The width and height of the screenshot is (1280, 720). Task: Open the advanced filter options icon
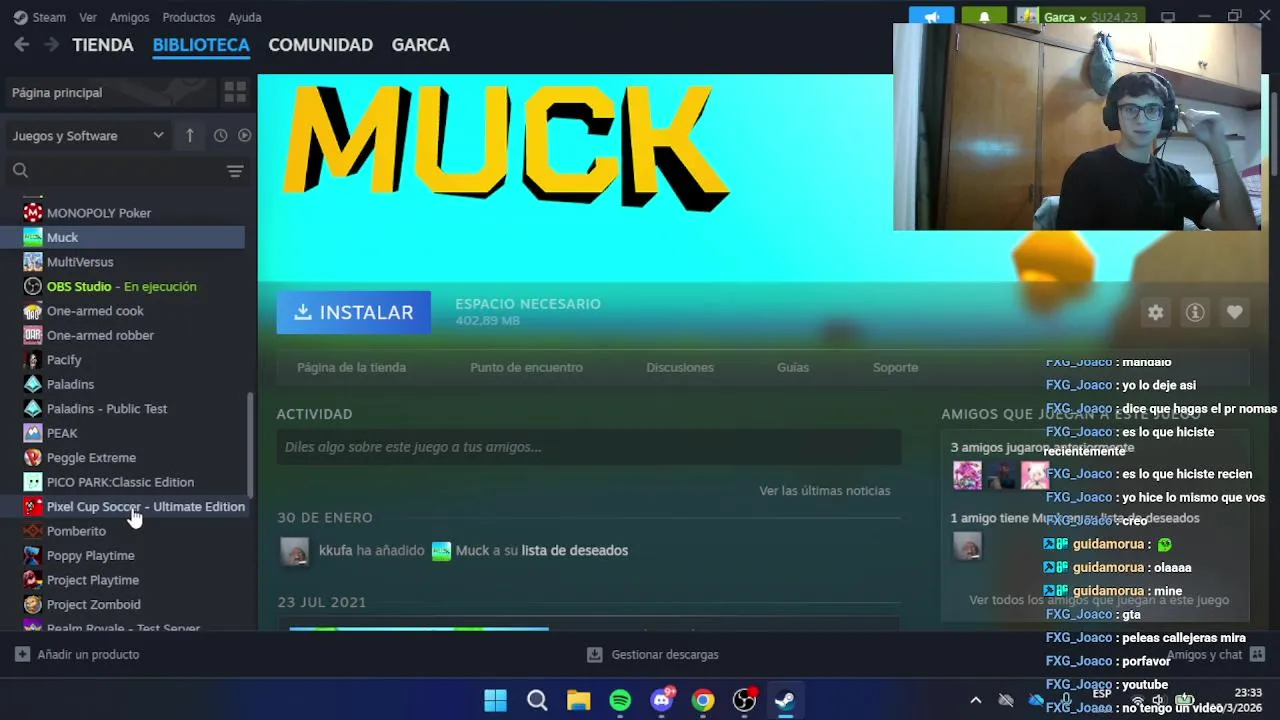tap(235, 171)
